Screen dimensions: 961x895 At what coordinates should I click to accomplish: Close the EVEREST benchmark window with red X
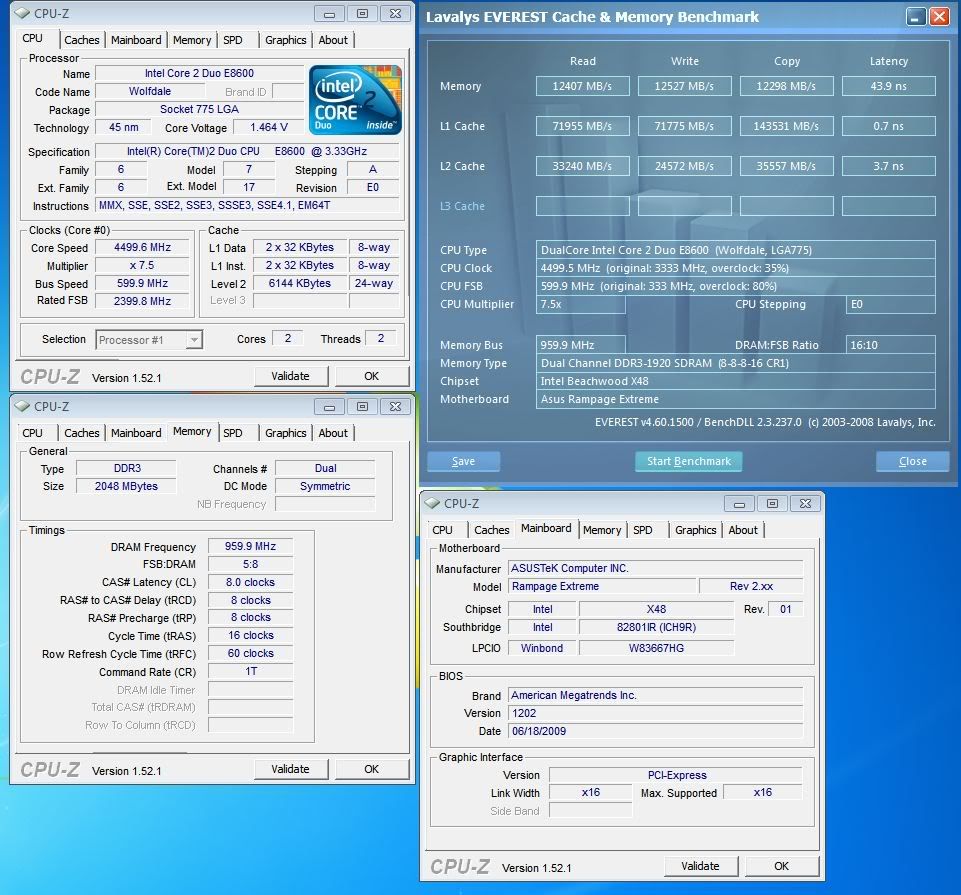(939, 17)
